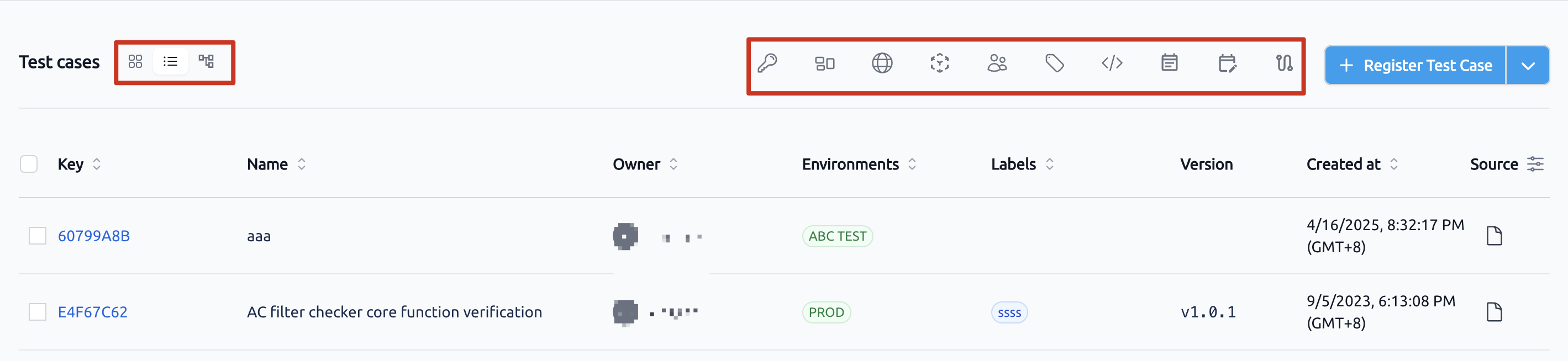The width and height of the screenshot is (1568, 361).
Task: Open the labels tag icon
Action: pos(1054,63)
